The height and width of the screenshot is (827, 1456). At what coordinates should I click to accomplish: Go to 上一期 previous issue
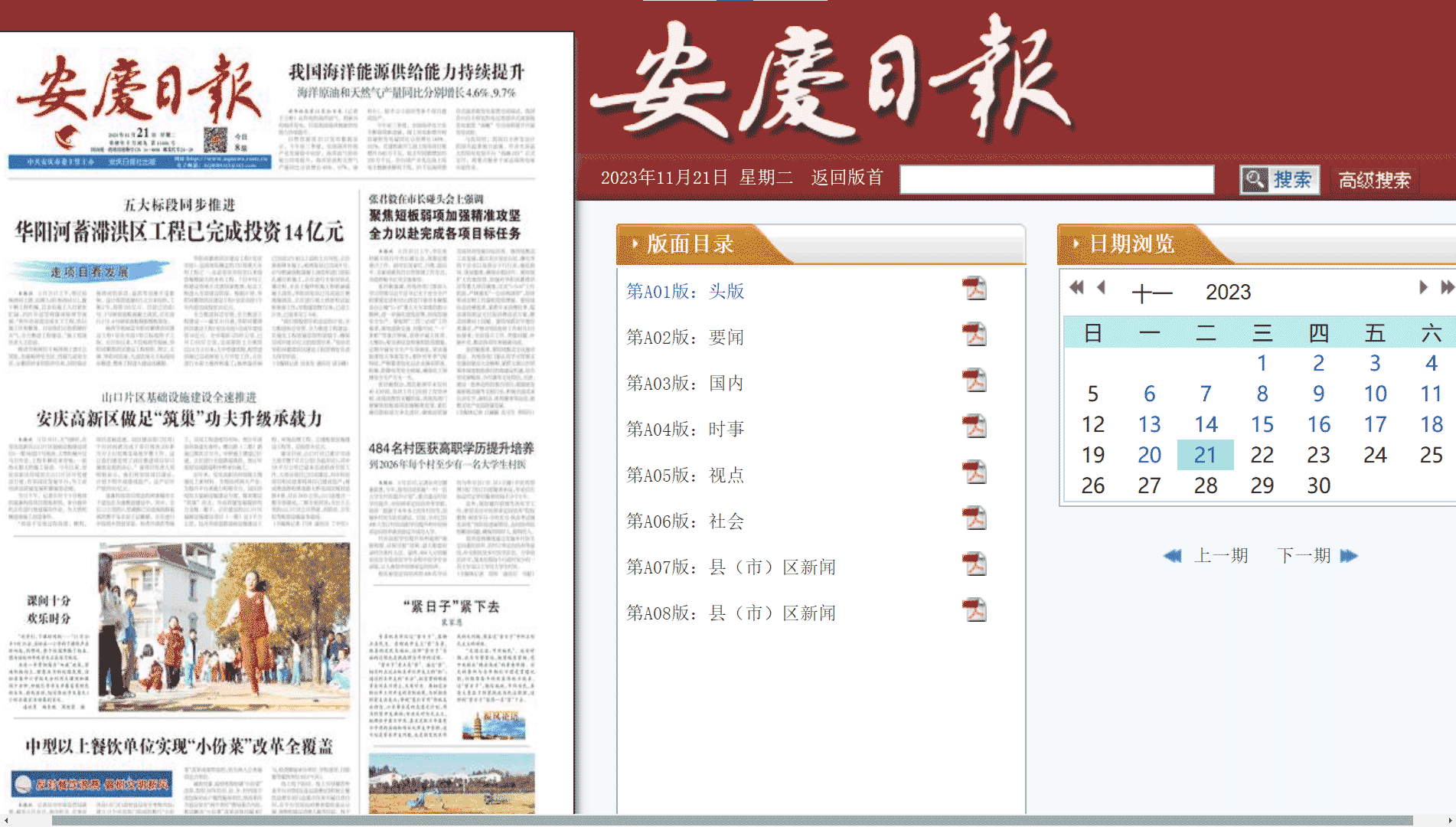1221,556
